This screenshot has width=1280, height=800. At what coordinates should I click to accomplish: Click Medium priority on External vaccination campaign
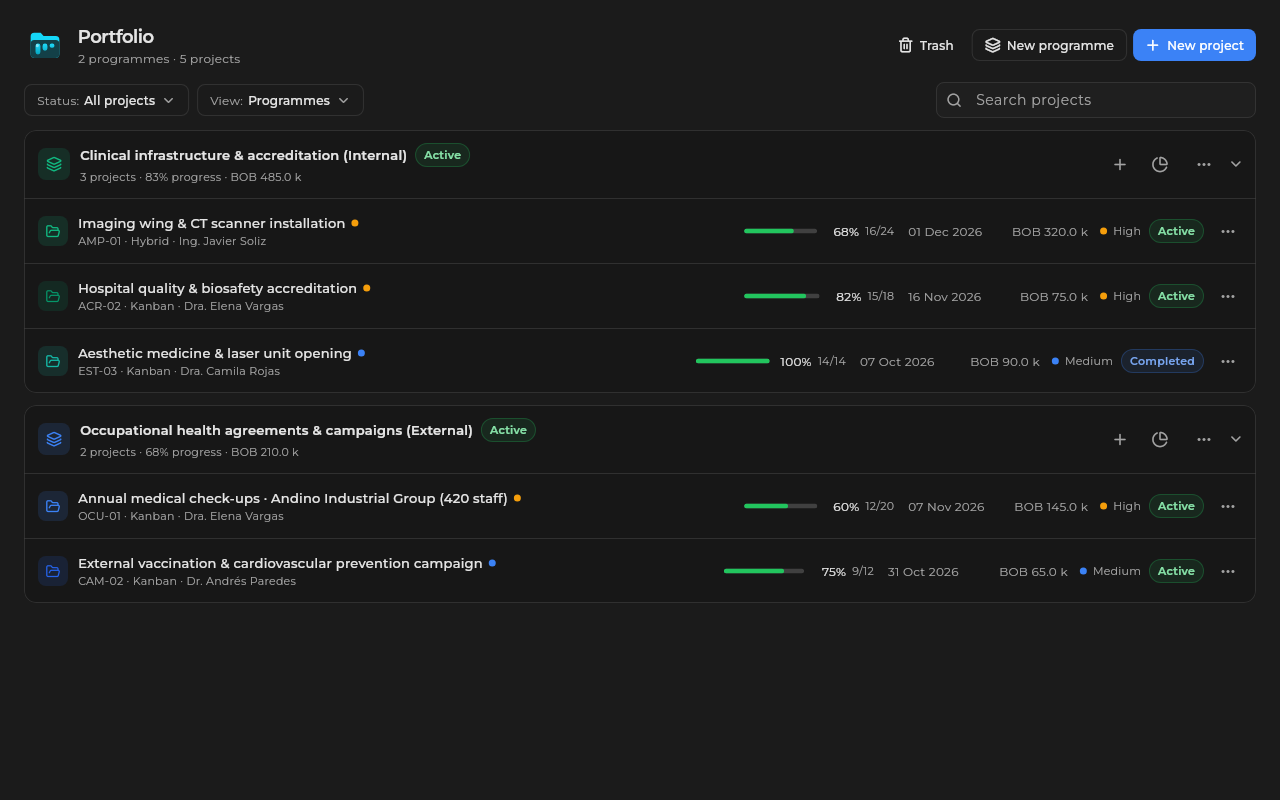(x=1110, y=571)
